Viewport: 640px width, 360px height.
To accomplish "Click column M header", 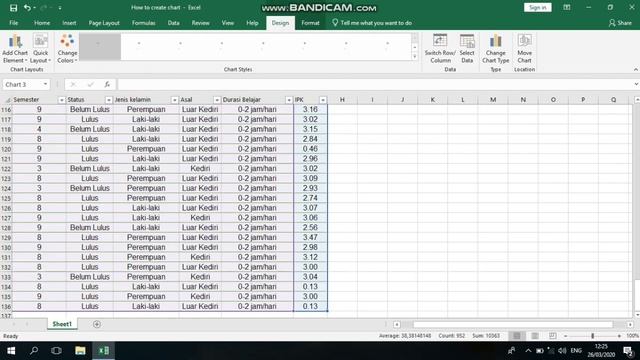I will [493, 100].
